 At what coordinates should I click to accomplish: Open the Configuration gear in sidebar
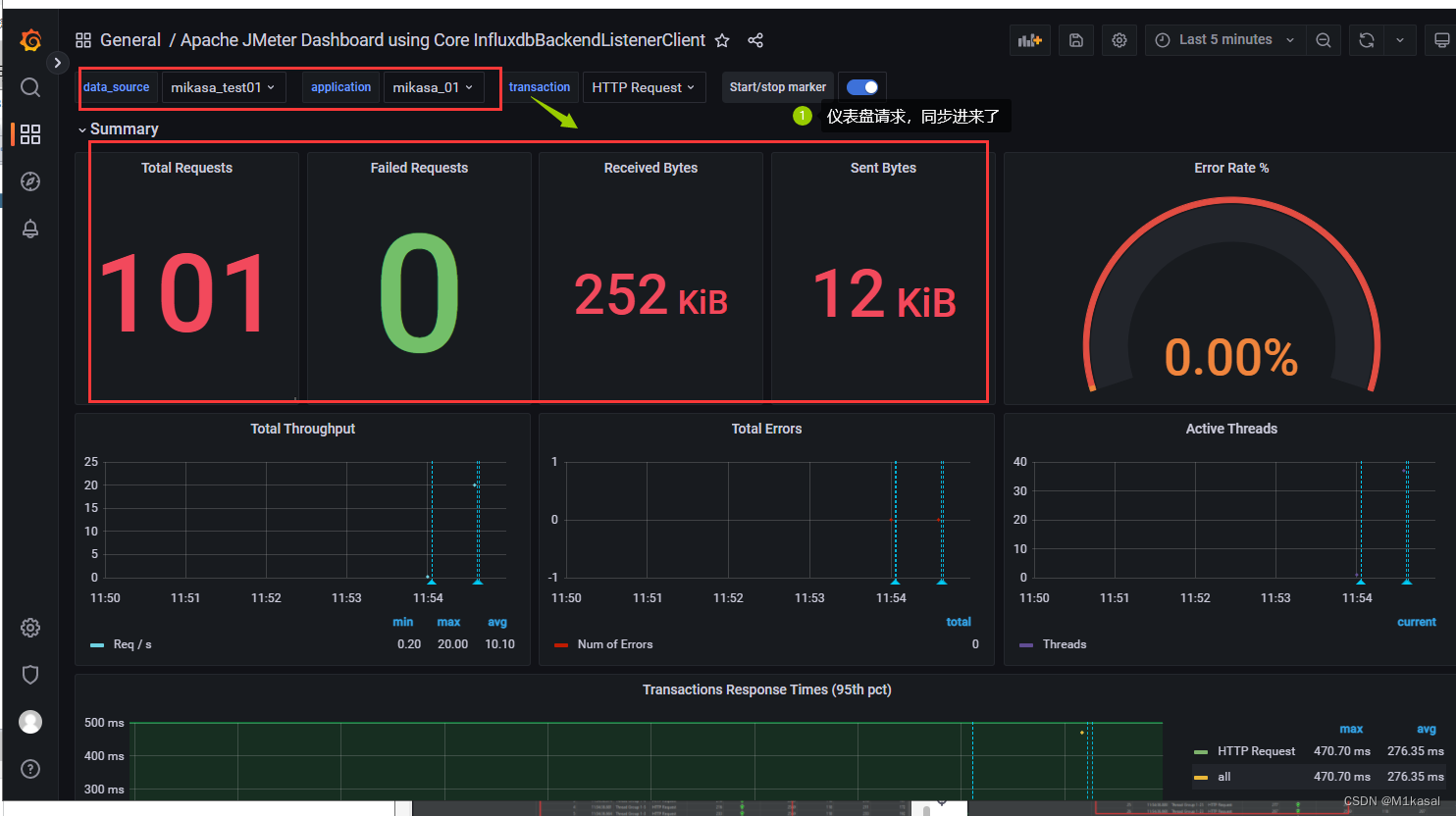[30, 628]
